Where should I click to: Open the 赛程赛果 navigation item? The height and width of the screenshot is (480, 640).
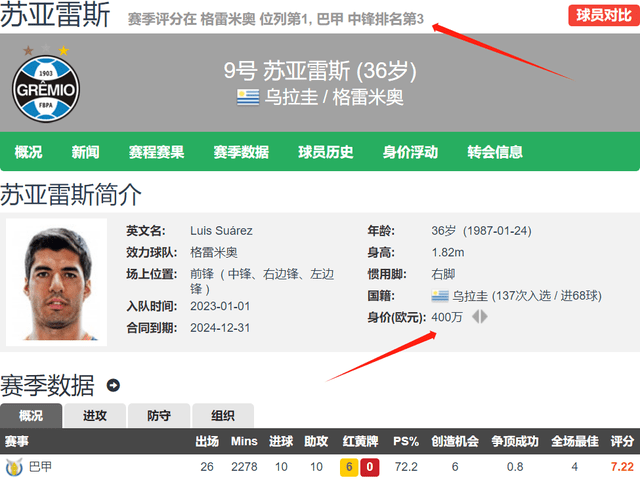pyautogui.click(x=156, y=152)
